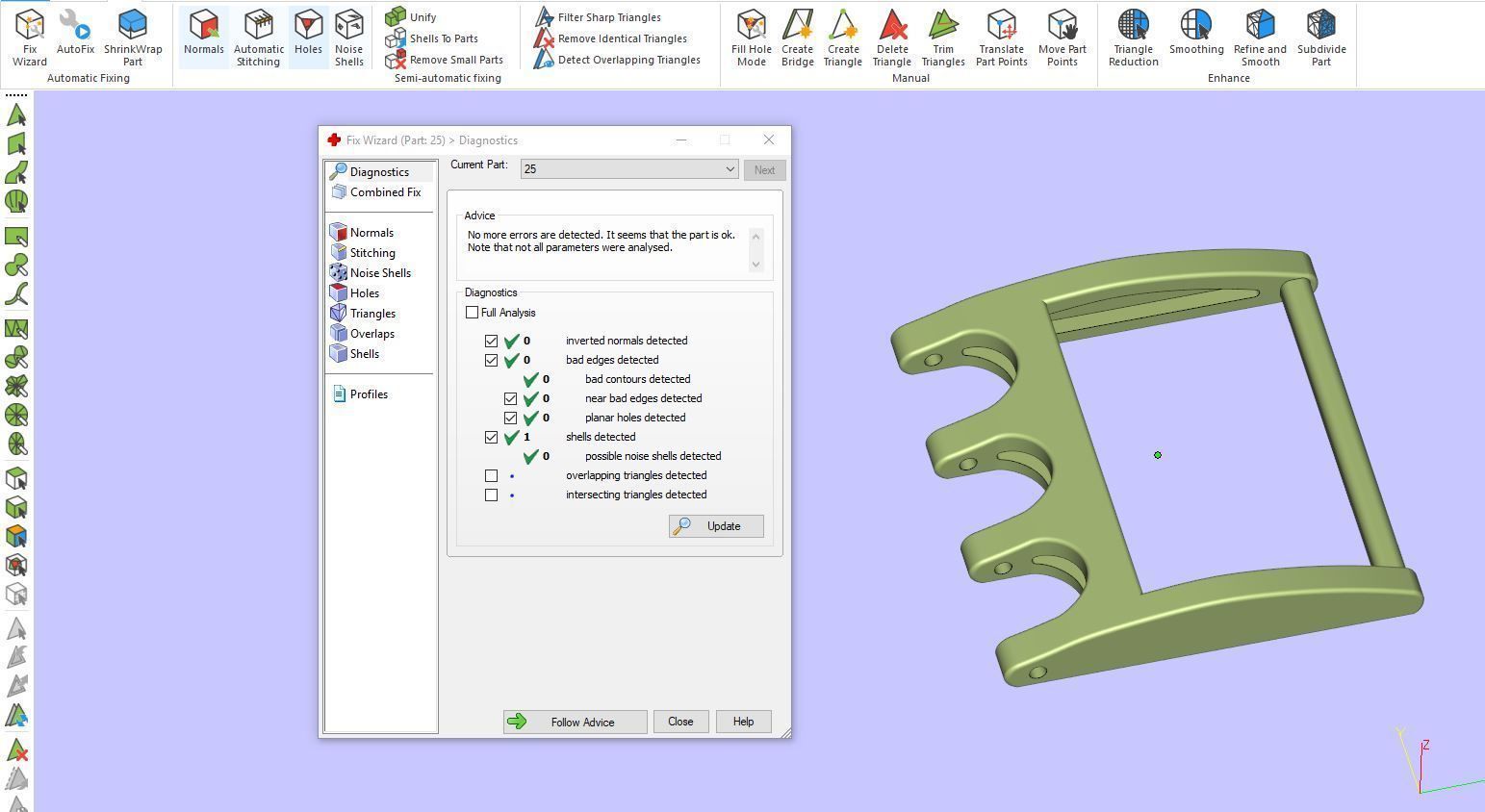Enable overlapping triangles detection
1485x812 pixels.
point(492,475)
